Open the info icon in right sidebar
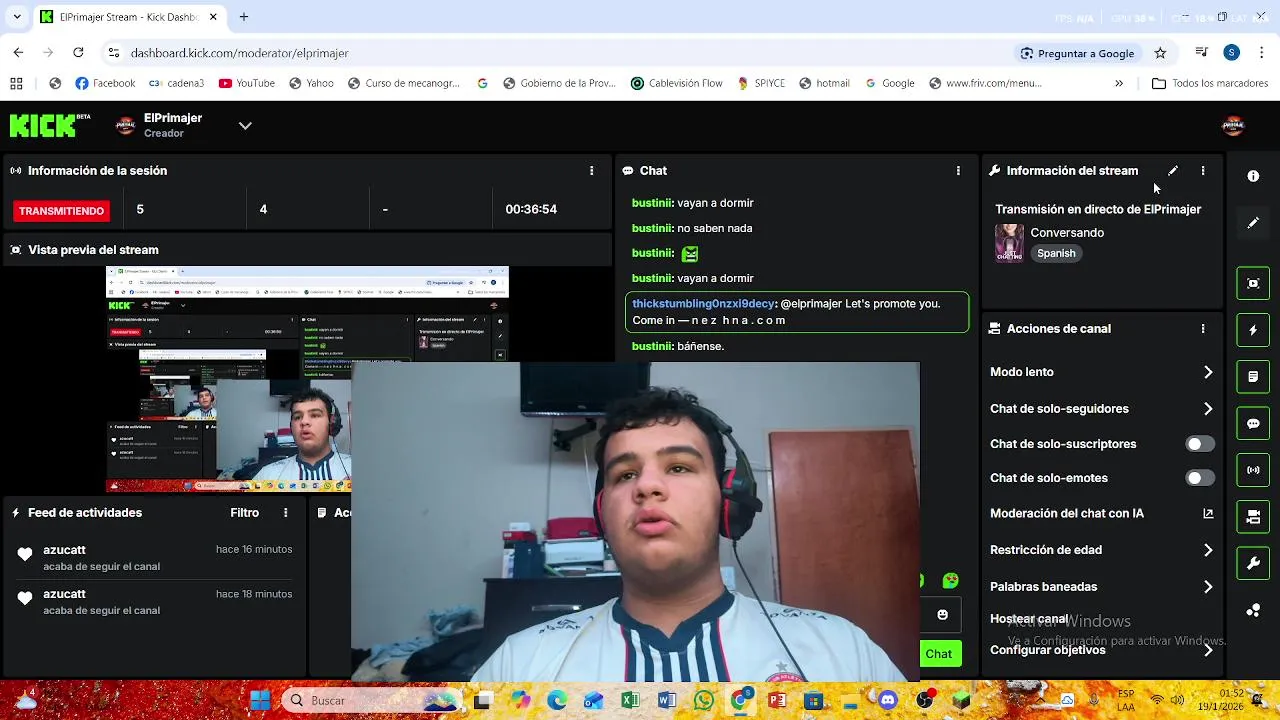The height and width of the screenshot is (720, 1280). pyautogui.click(x=1253, y=176)
